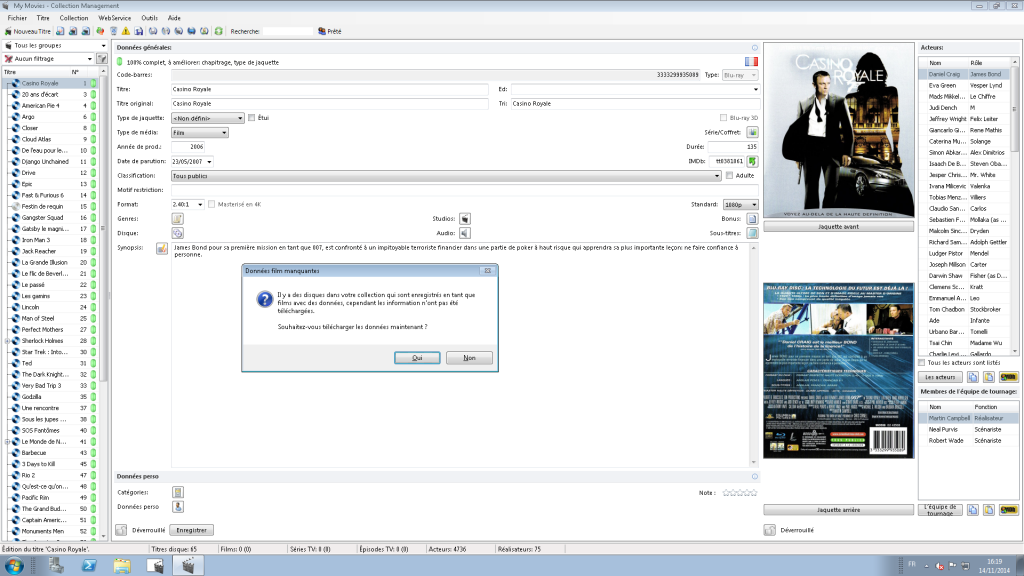Click the Jaquette avant button

[x=839, y=227]
